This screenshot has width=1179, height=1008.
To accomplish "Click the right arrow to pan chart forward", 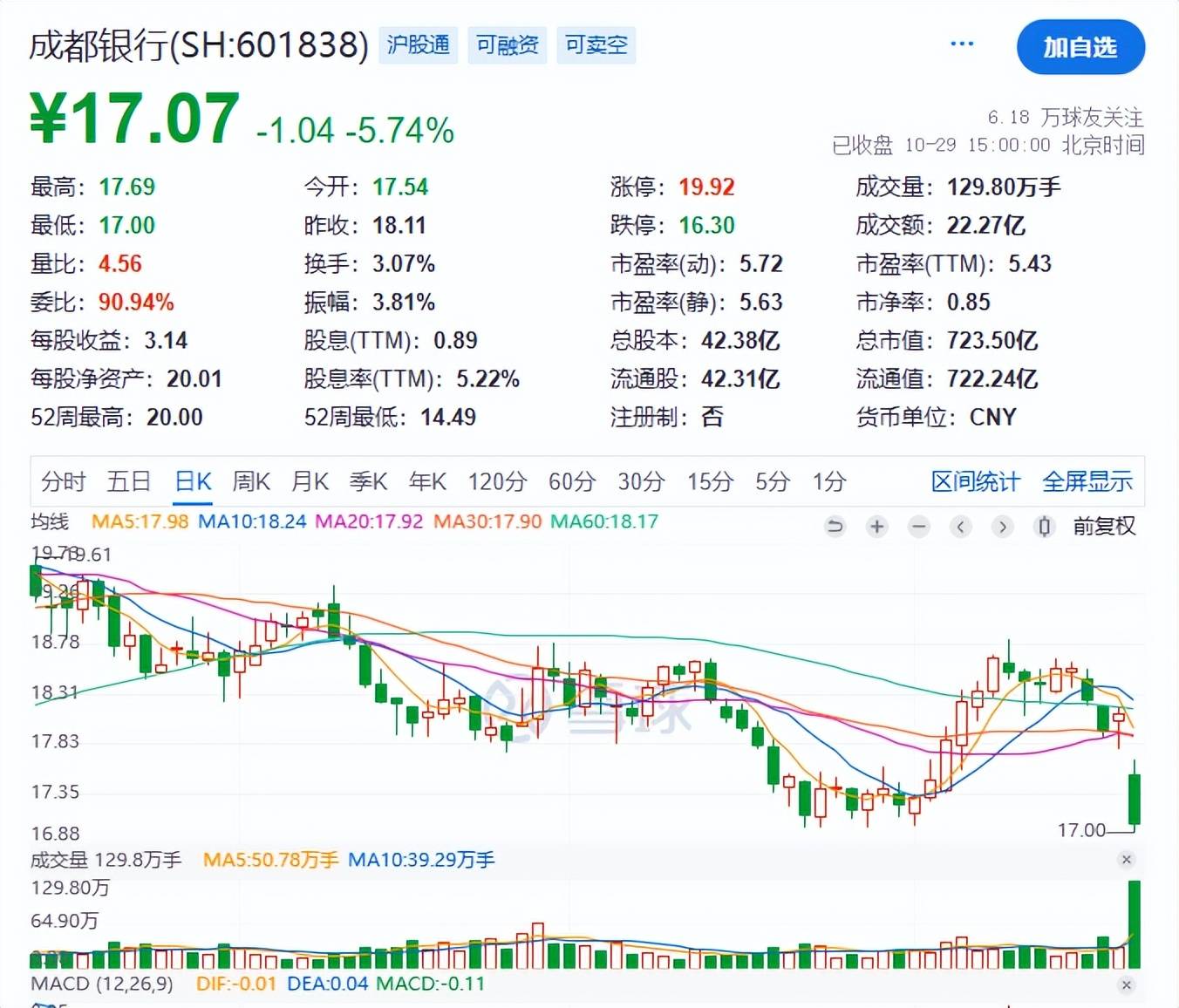I will pyautogui.click(x=1002, y=527).
